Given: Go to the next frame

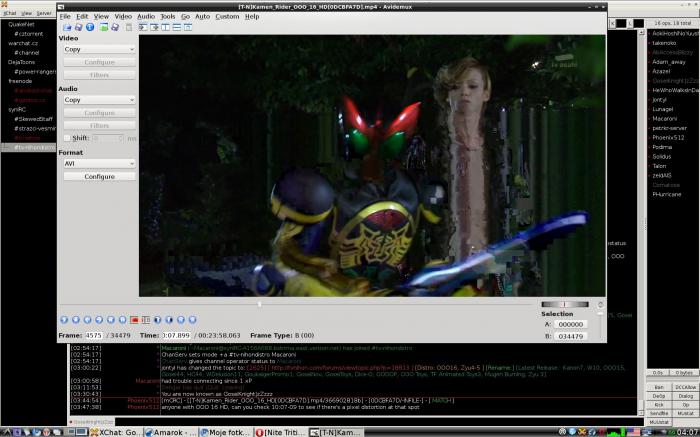Looking at the screenshot, I should [99, 320].
